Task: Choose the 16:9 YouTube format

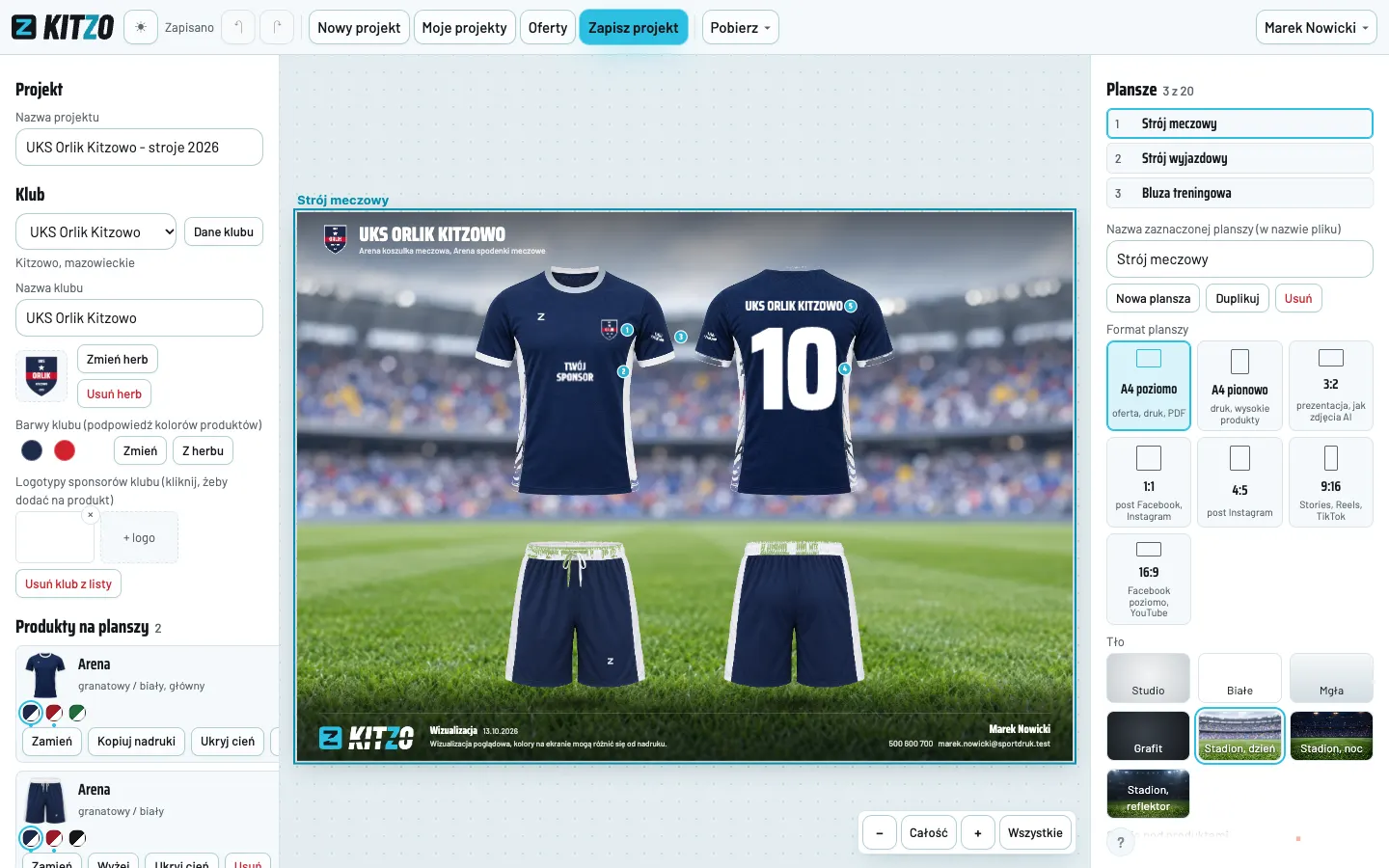Action: point(1149,579)
